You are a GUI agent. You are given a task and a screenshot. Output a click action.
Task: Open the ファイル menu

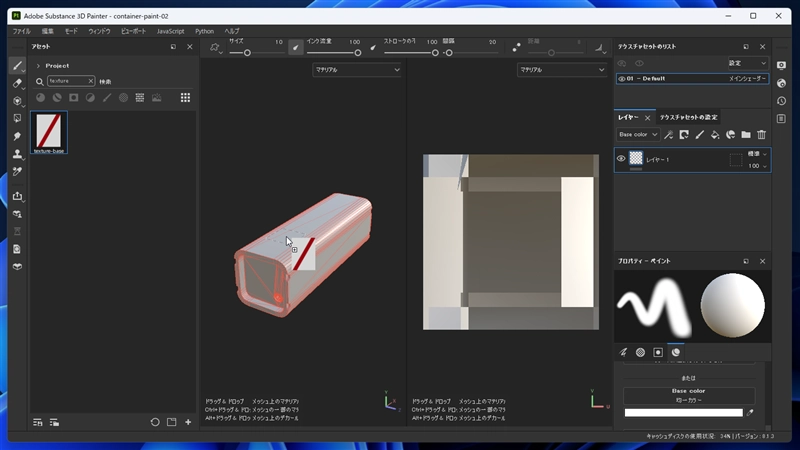[21, 31]
